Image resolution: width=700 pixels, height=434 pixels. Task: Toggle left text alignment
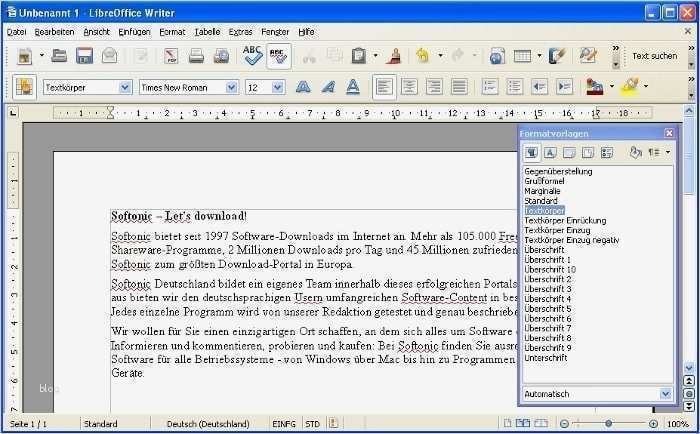click(x=384, y=87)
